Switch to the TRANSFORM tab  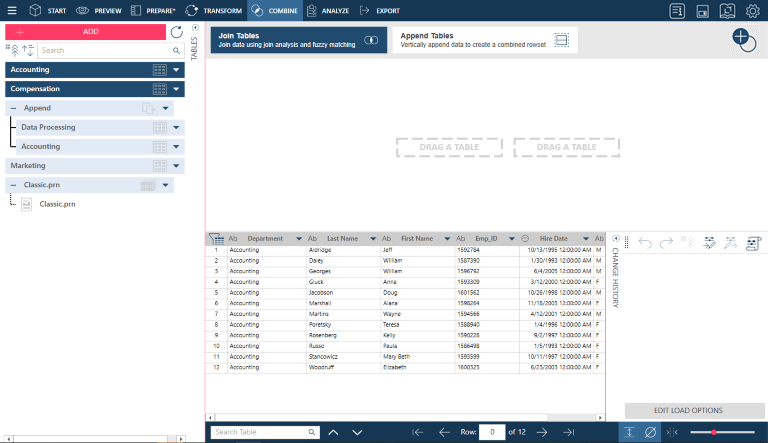(x=214, y=10)
